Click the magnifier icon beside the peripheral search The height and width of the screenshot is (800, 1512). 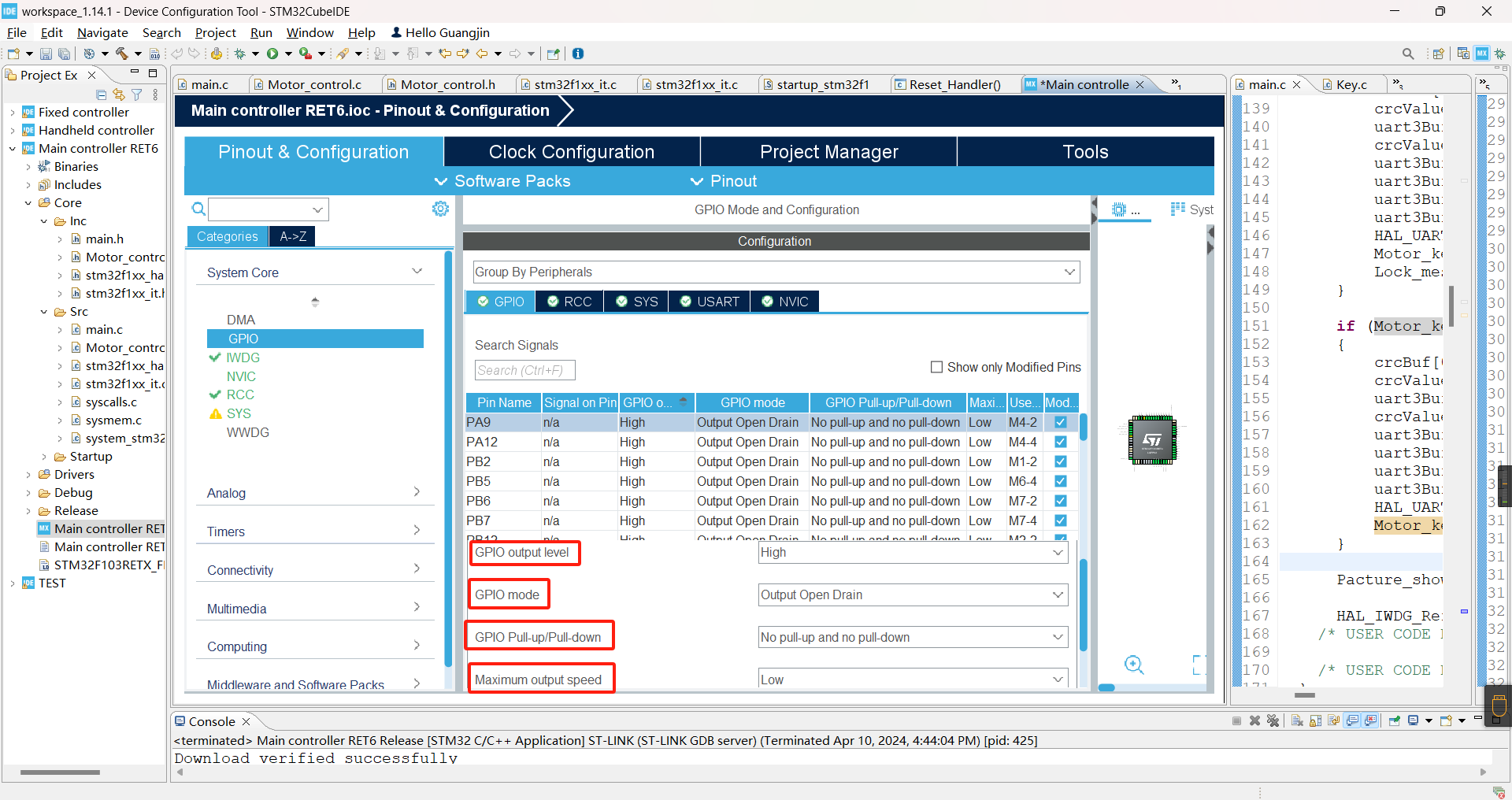pos(198,209)
